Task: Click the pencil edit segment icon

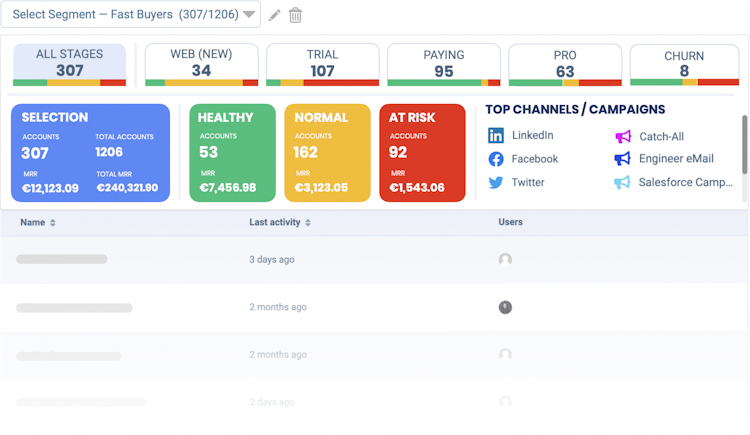Action: tap(275, 15)
